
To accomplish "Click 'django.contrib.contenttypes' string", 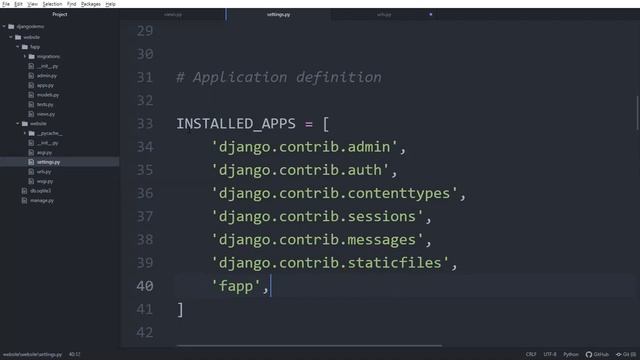I will 334,193.
